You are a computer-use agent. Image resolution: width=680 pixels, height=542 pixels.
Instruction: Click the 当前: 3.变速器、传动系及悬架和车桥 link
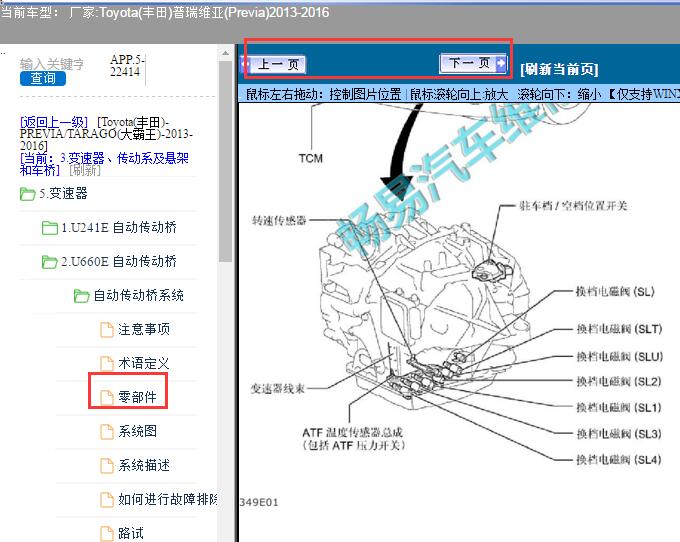coord(104,164)
